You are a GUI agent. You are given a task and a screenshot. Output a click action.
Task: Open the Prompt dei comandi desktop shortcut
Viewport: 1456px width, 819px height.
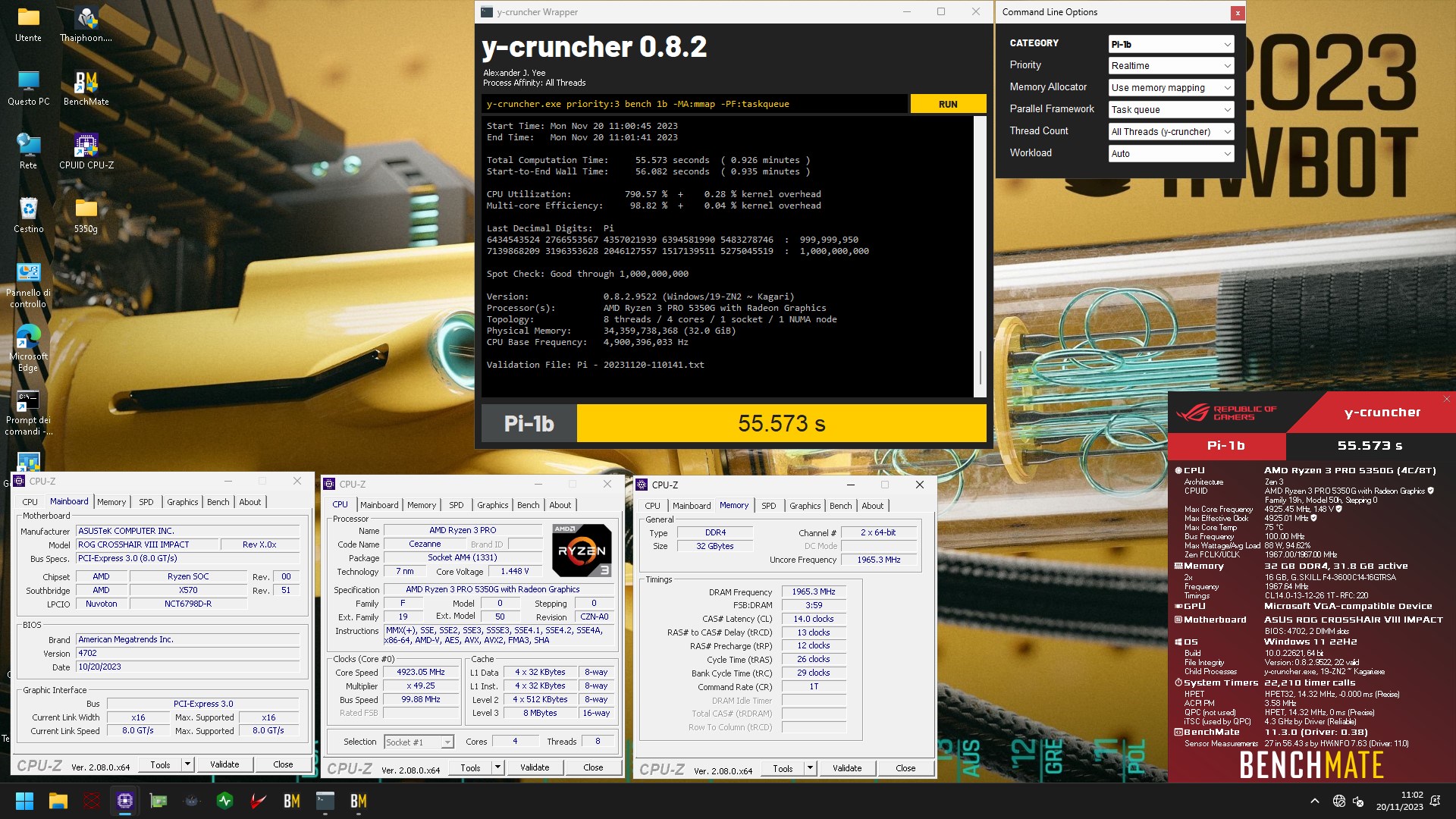tap(28, 413)
